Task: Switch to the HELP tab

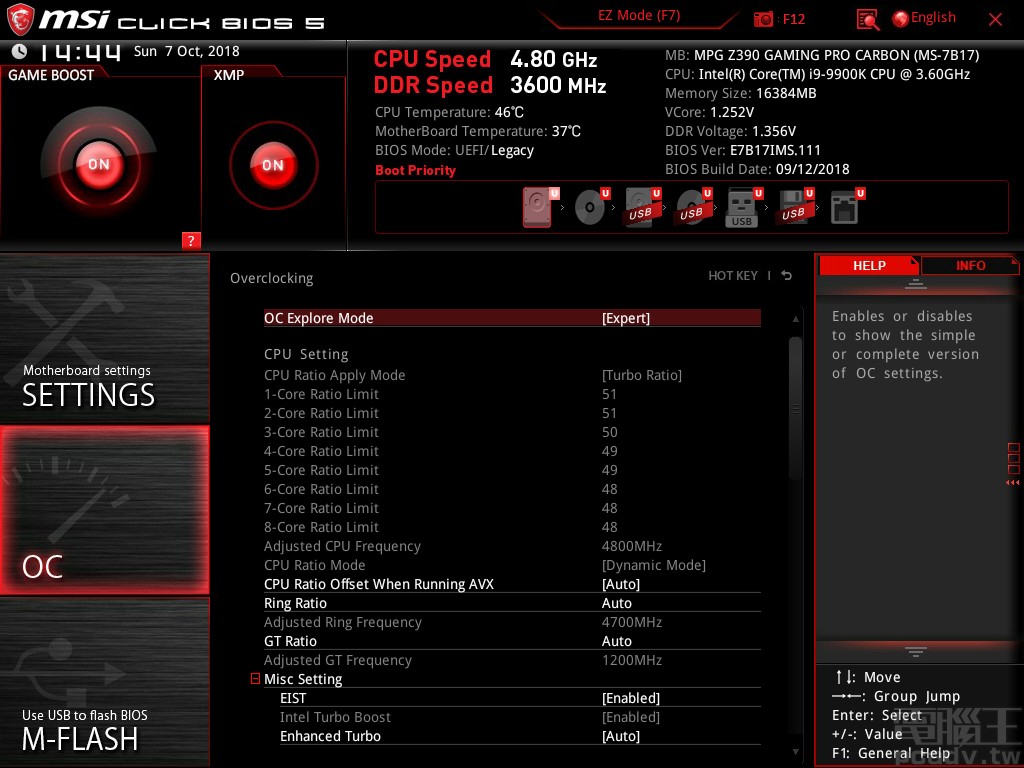Action: click(869, 266)
